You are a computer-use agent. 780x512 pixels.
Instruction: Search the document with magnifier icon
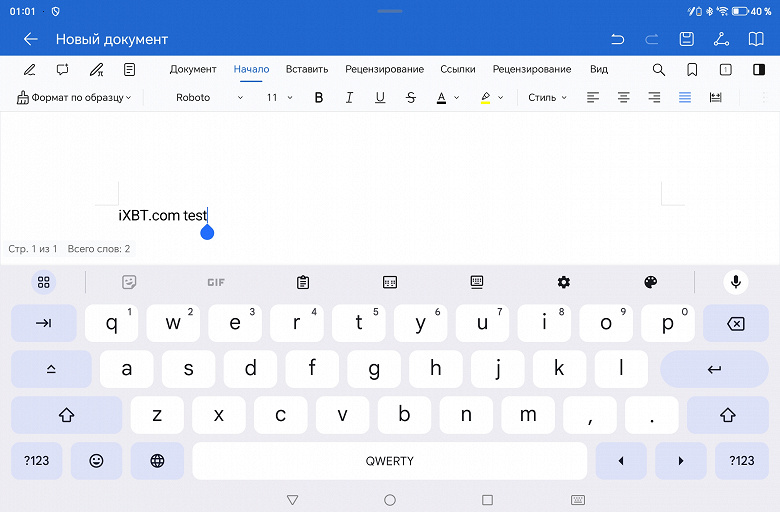pyautogui.click(x=659, y=70)
